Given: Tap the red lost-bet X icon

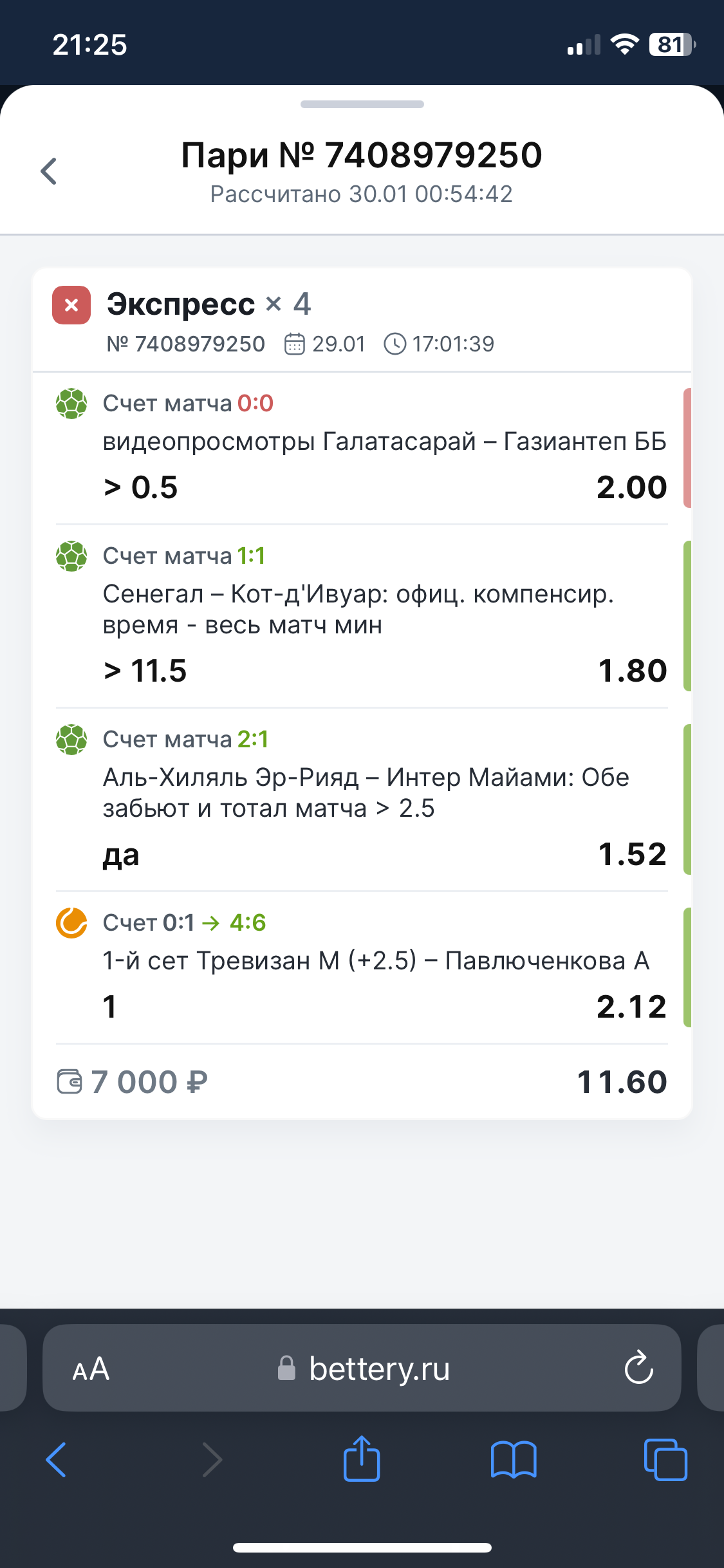Looking at the screenshot, I should pyautogui.click(x=71, y=305).
